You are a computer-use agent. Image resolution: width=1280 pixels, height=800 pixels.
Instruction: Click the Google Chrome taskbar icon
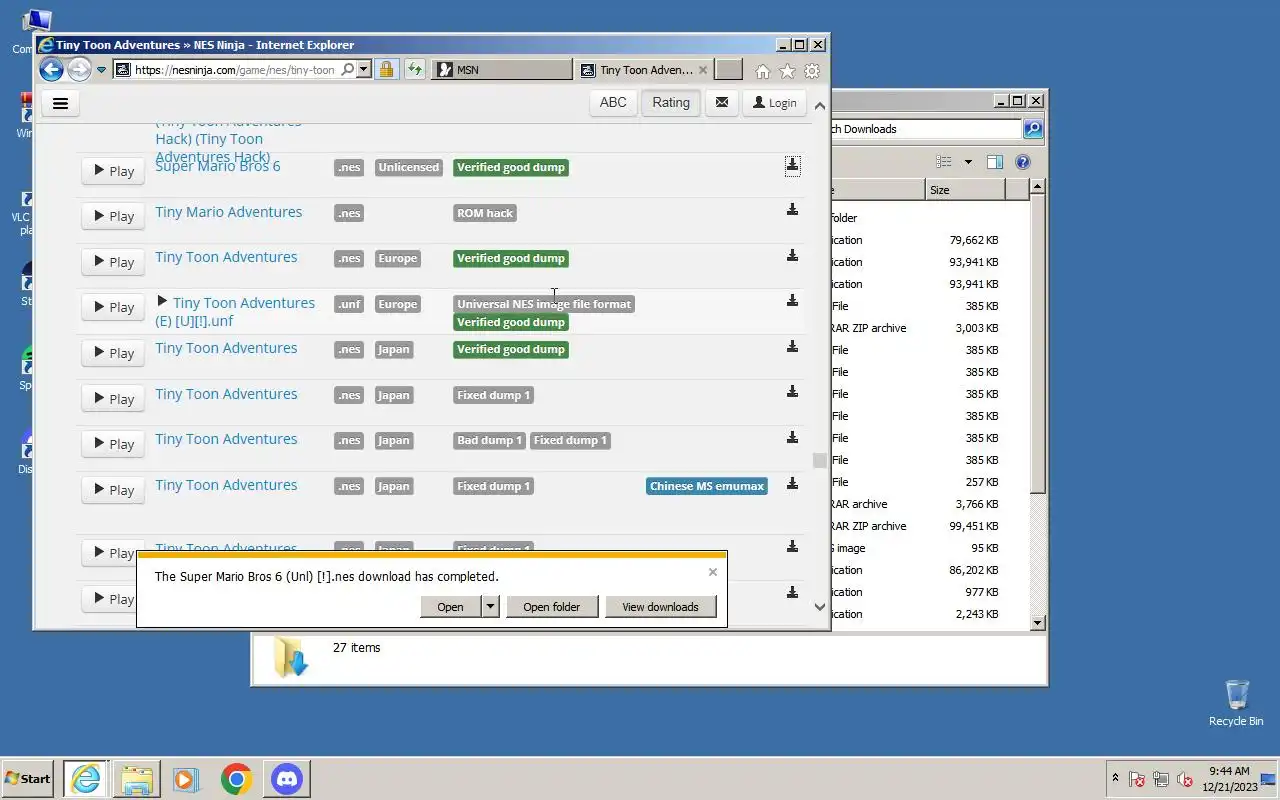pos(236,779)
